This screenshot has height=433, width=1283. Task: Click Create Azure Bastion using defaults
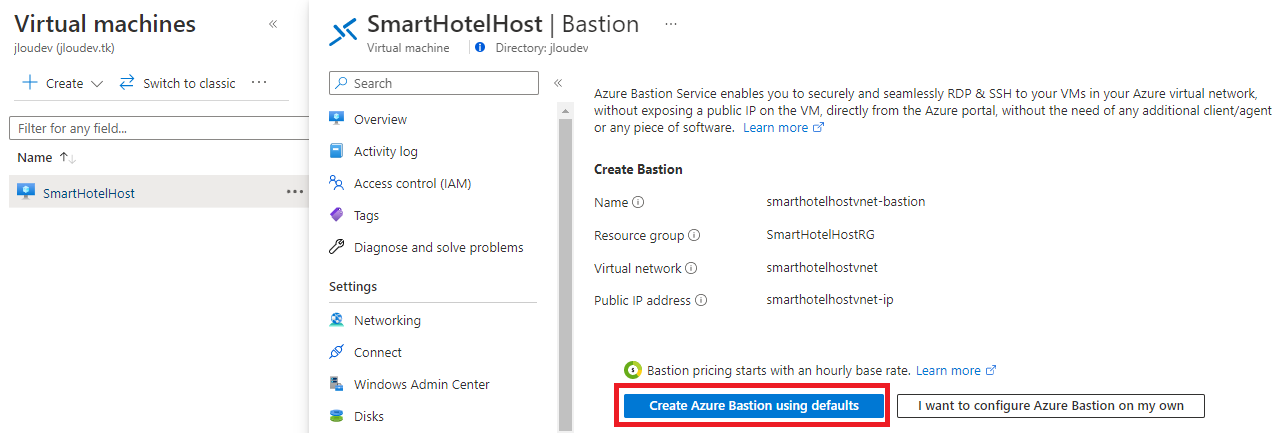click(754, 405)
